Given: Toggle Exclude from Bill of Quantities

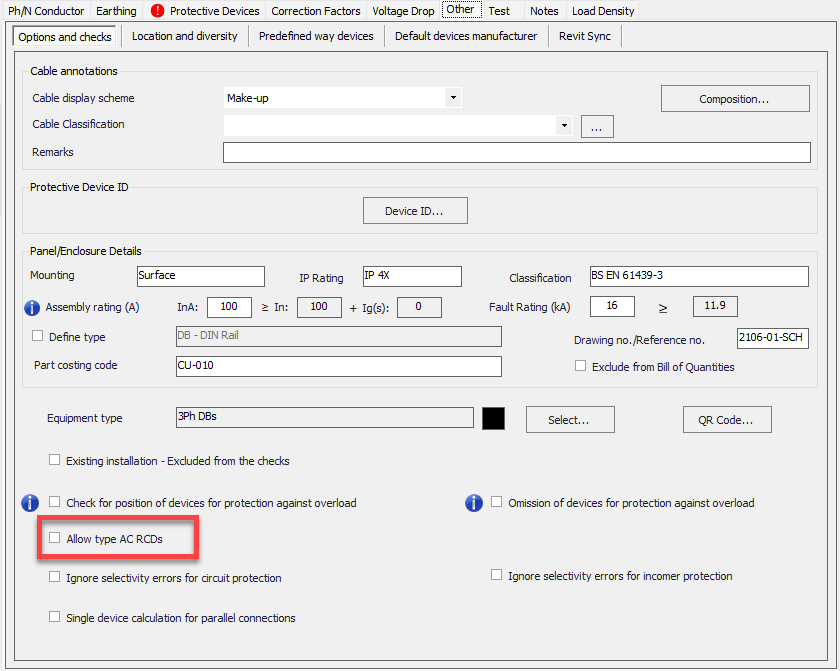Looking at the screenshot, I should [581, 367].
